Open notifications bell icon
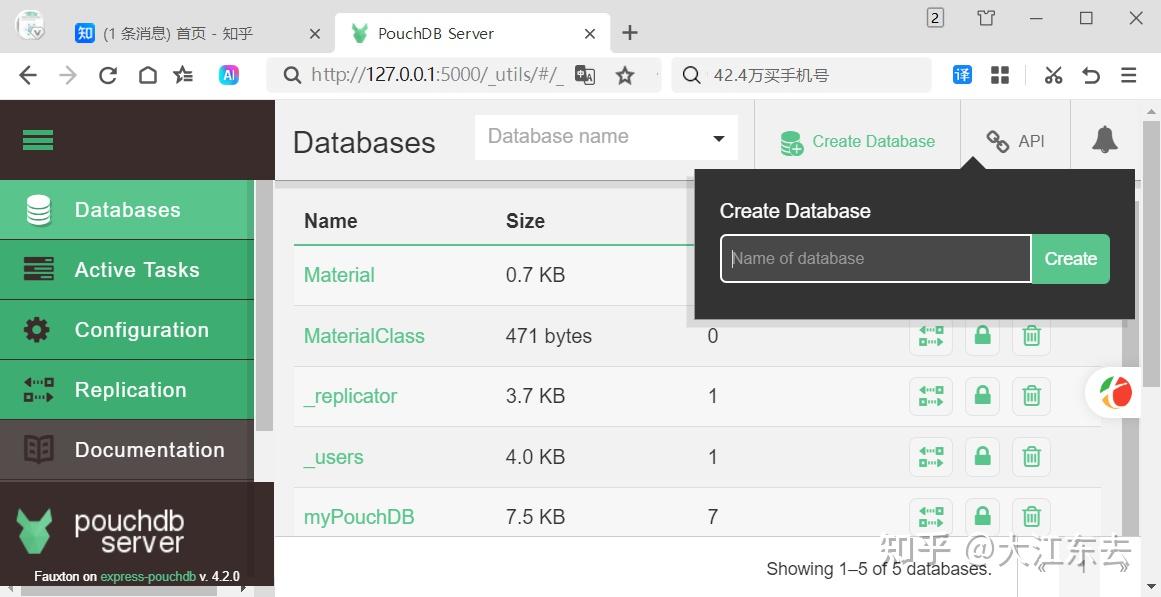The image size is (1161, 597). [x=1104, y=140]
